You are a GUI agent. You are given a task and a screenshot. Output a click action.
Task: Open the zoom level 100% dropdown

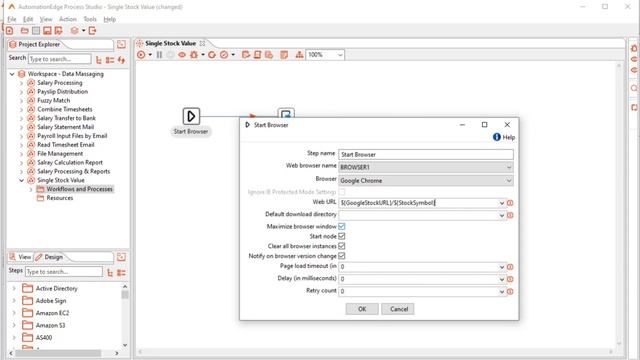(x=340, y=55)
